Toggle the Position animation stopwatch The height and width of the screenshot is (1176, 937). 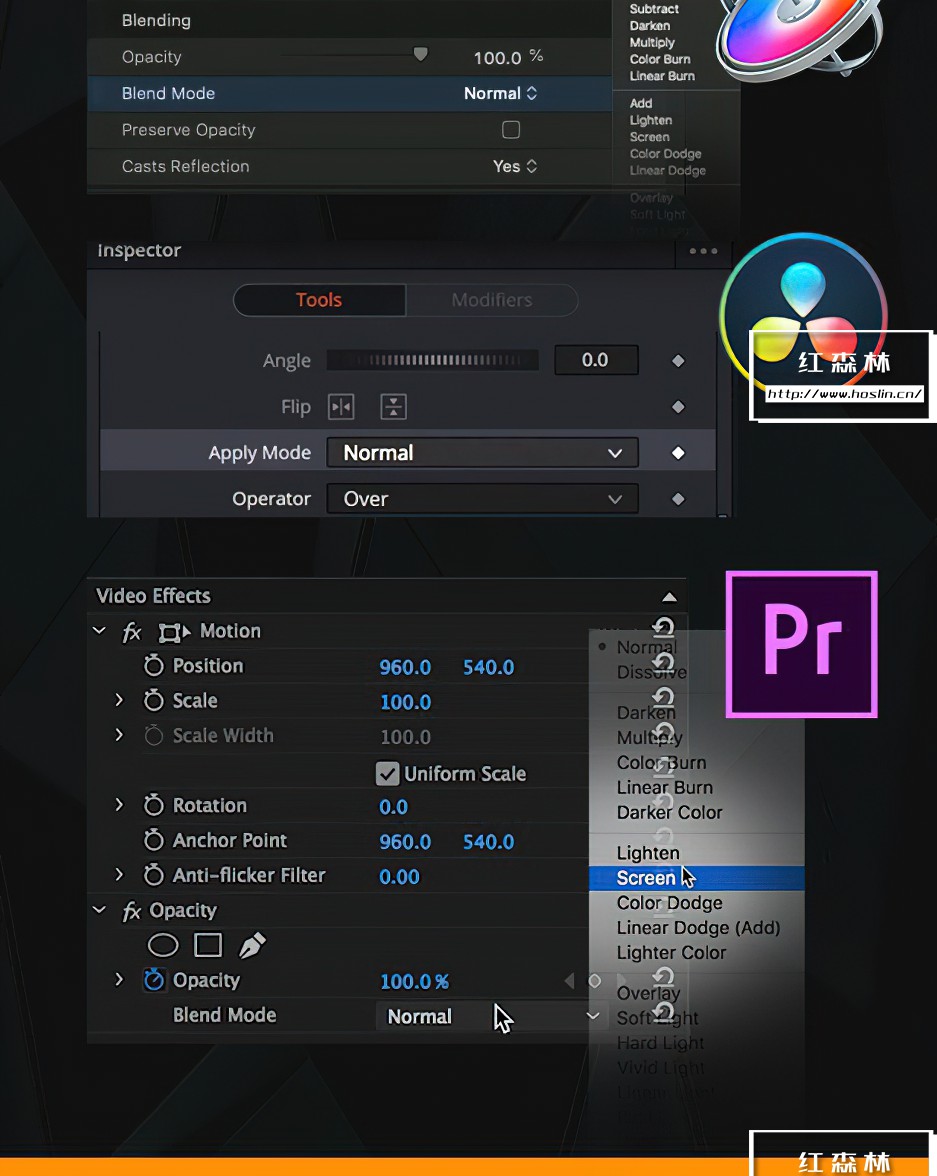(x=154, y=665)
